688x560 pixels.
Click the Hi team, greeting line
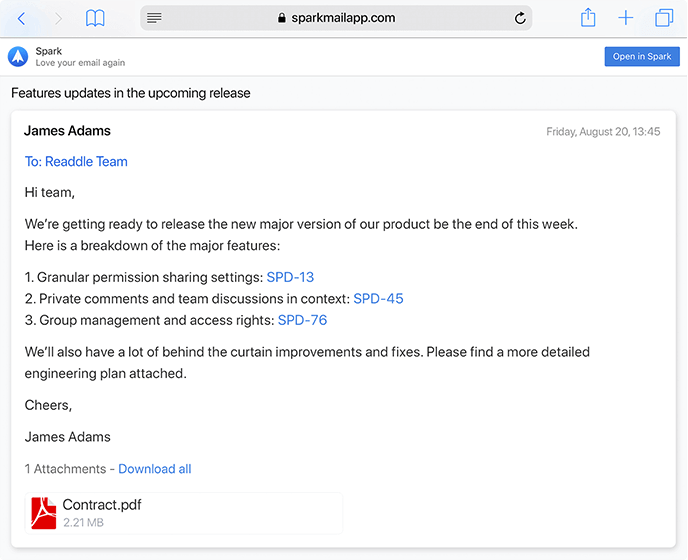[50, 193]
